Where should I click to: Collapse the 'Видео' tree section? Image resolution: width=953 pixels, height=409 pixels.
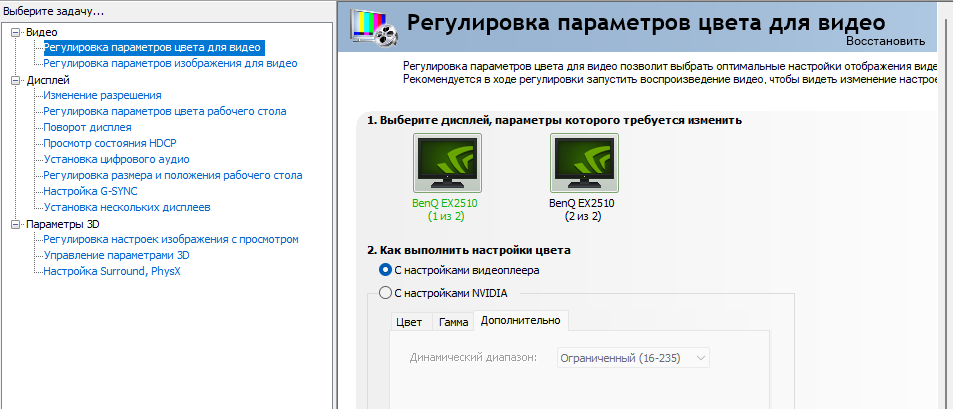[x=16, y=32]
